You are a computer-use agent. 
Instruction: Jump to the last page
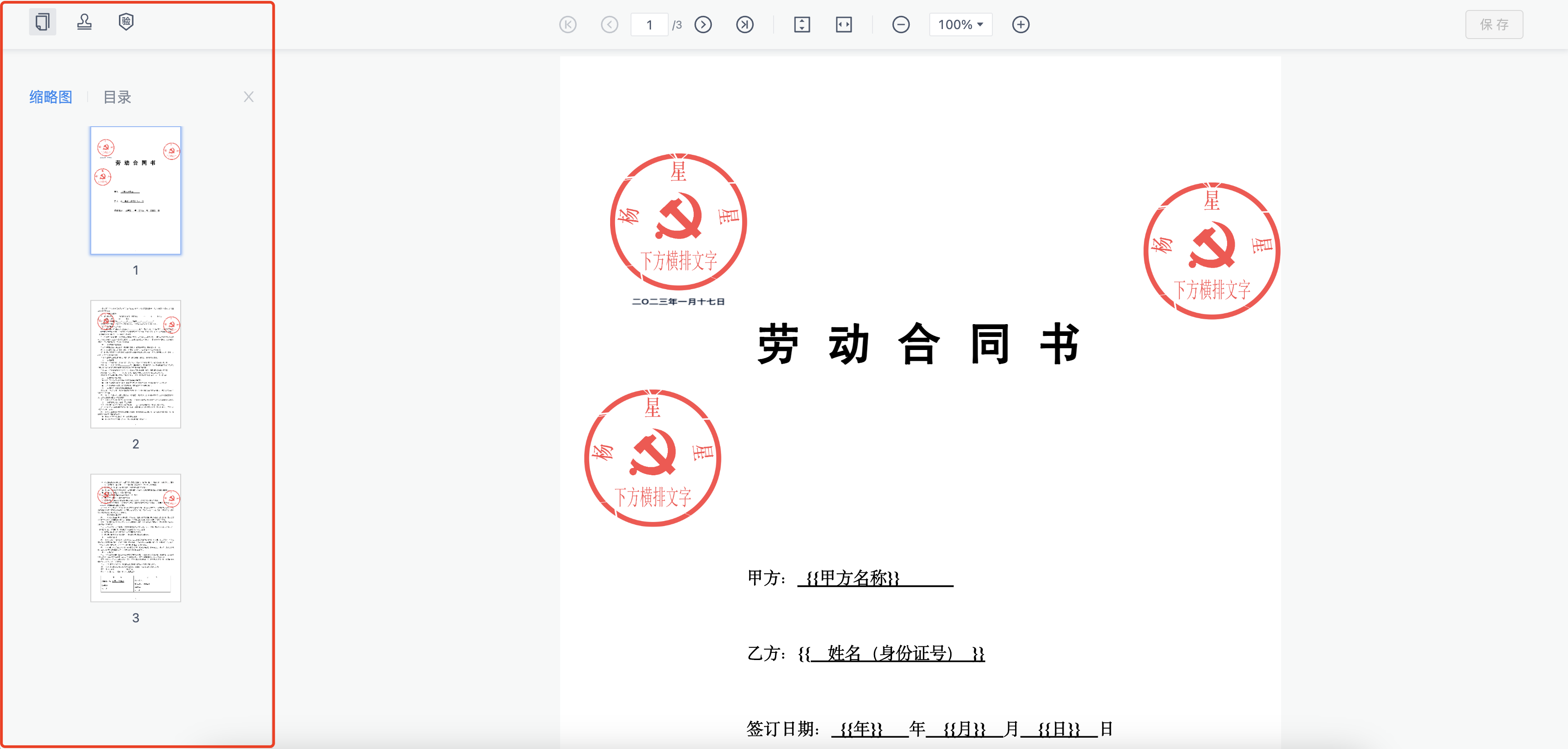pyautogui.click(x=745, y=25)
